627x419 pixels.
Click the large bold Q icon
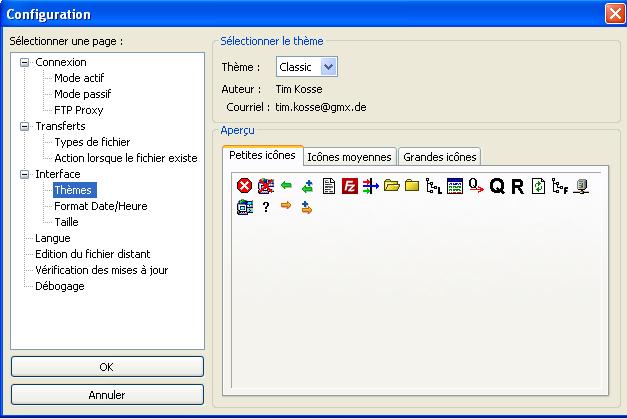pyautogui.click(x=497, y=186)
